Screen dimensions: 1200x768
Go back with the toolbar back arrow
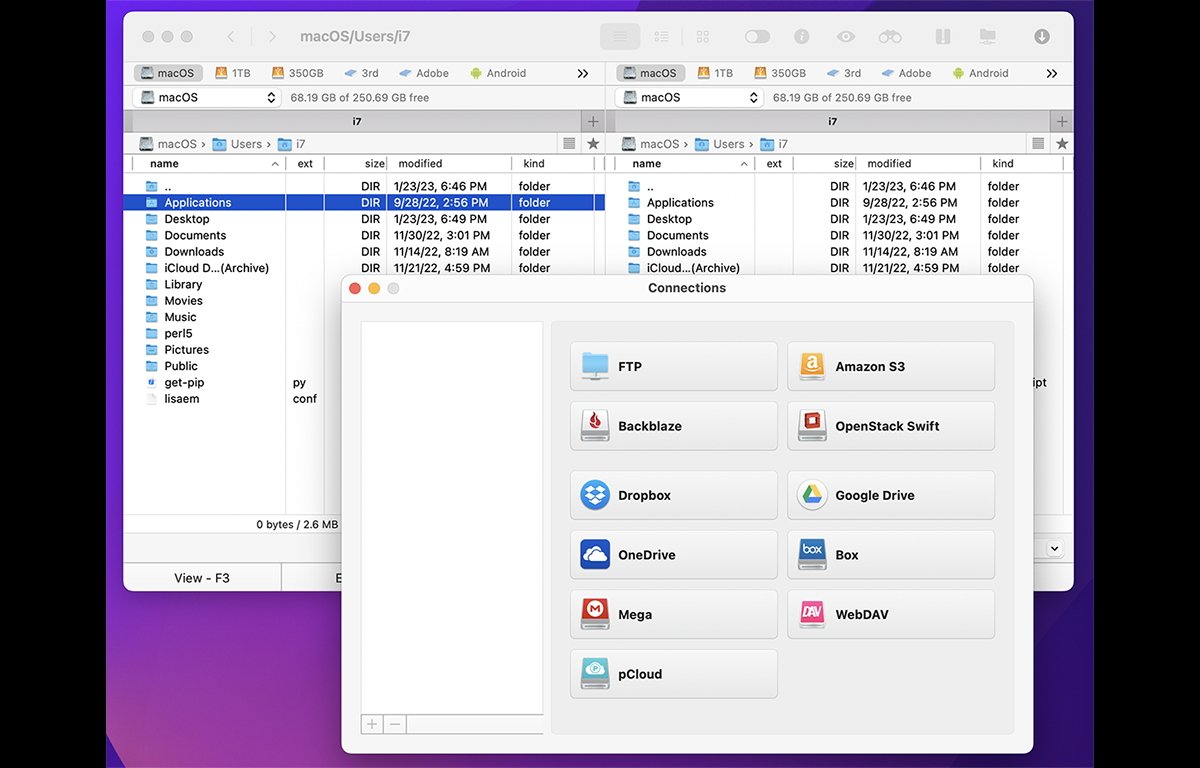(231, 37)
